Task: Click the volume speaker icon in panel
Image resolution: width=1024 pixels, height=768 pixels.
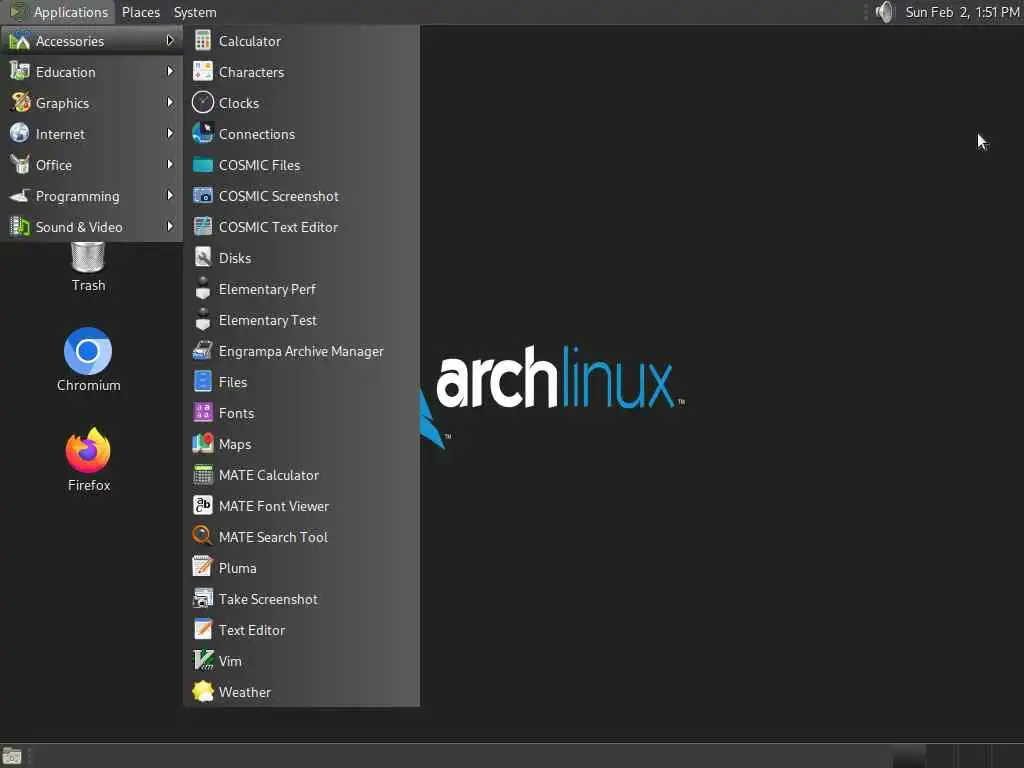Action: point(884,12)
